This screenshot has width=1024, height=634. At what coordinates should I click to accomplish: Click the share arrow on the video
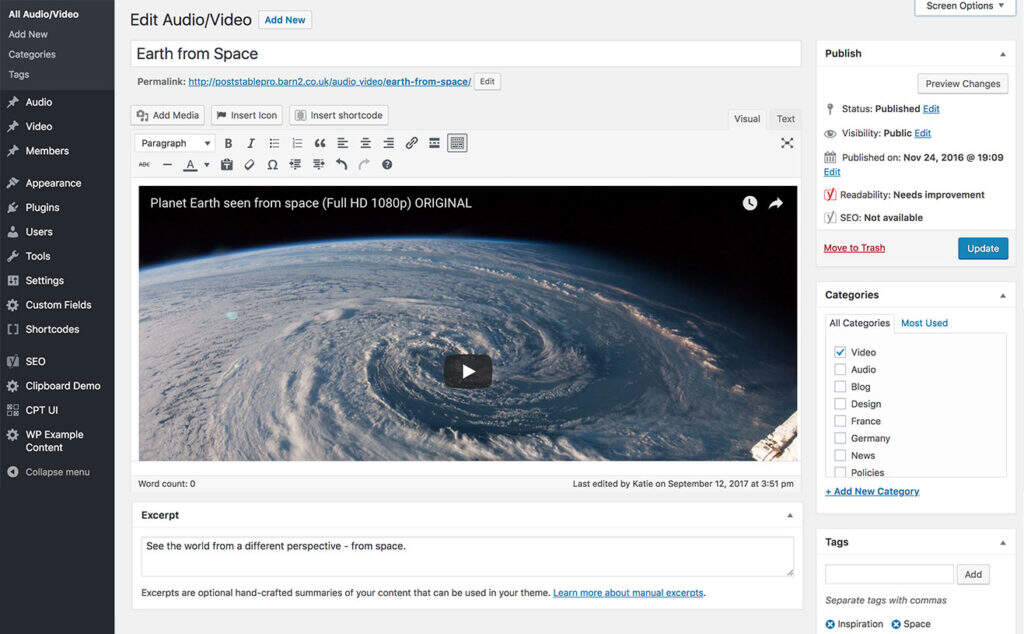[x=776, y=203]
